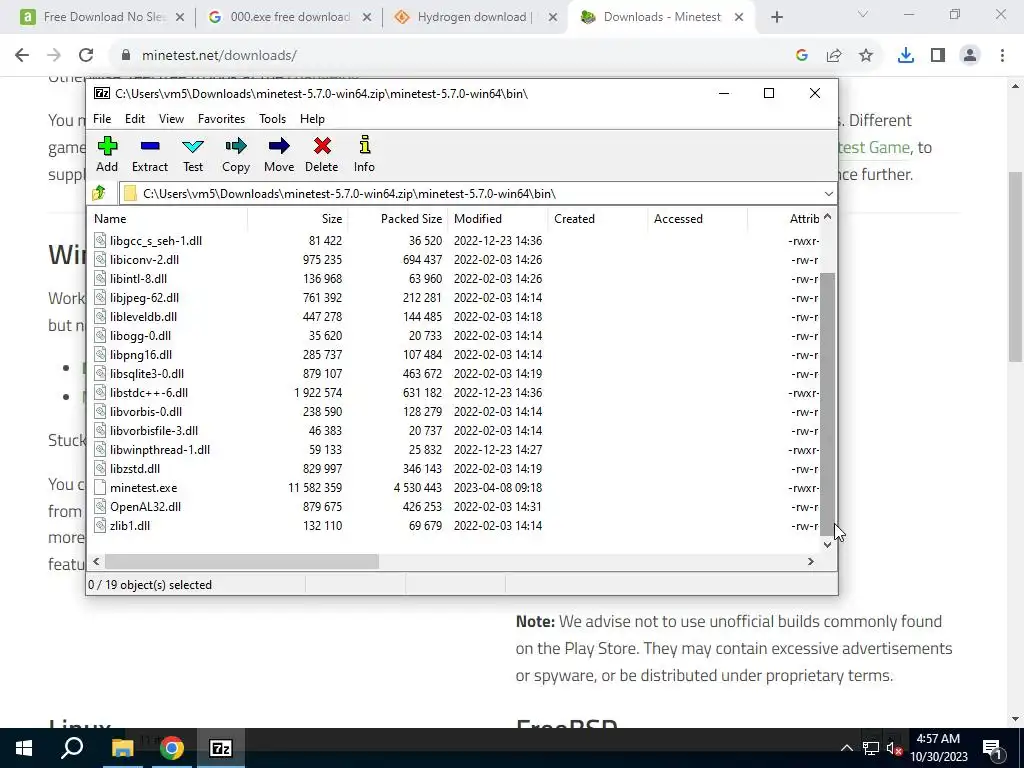Open the Tools menu
This screenshot has width=1024, height=768.
click(272, 119)
